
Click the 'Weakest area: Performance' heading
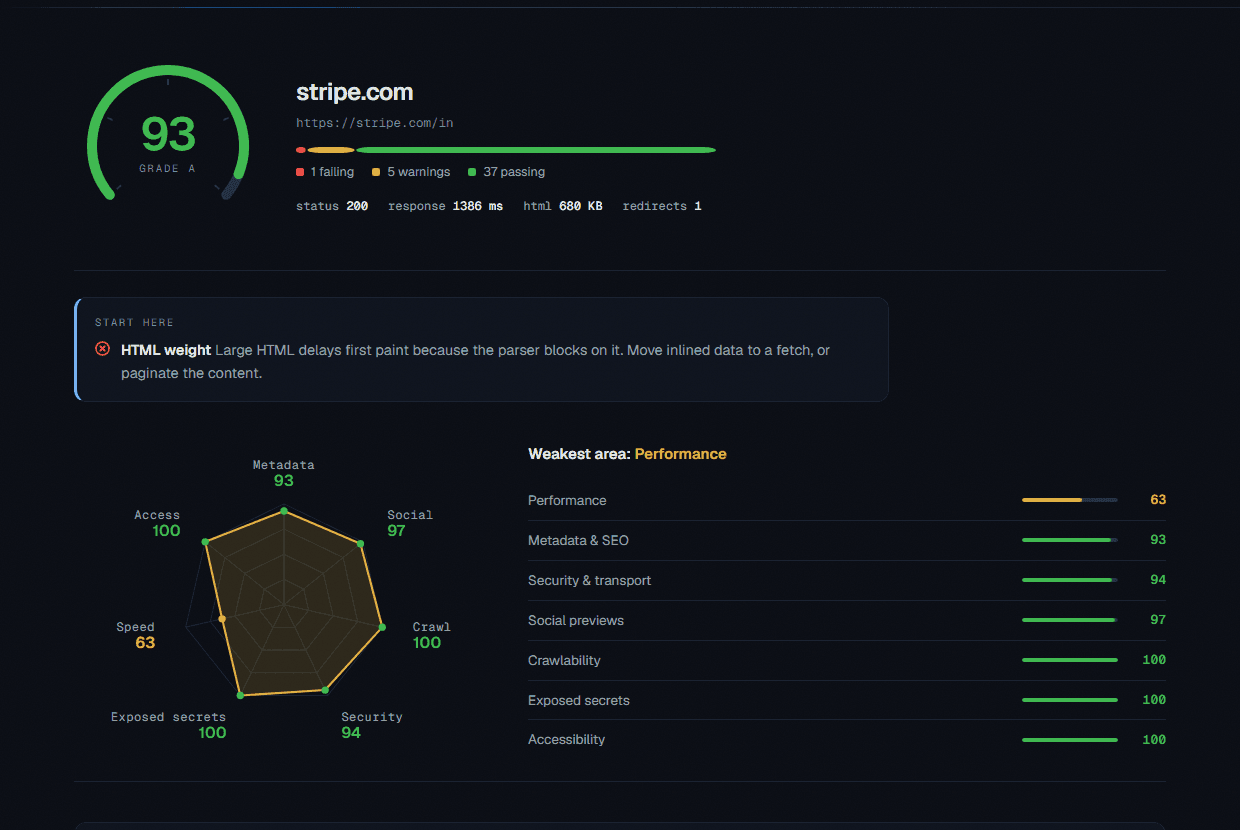(x=627, y=454)
